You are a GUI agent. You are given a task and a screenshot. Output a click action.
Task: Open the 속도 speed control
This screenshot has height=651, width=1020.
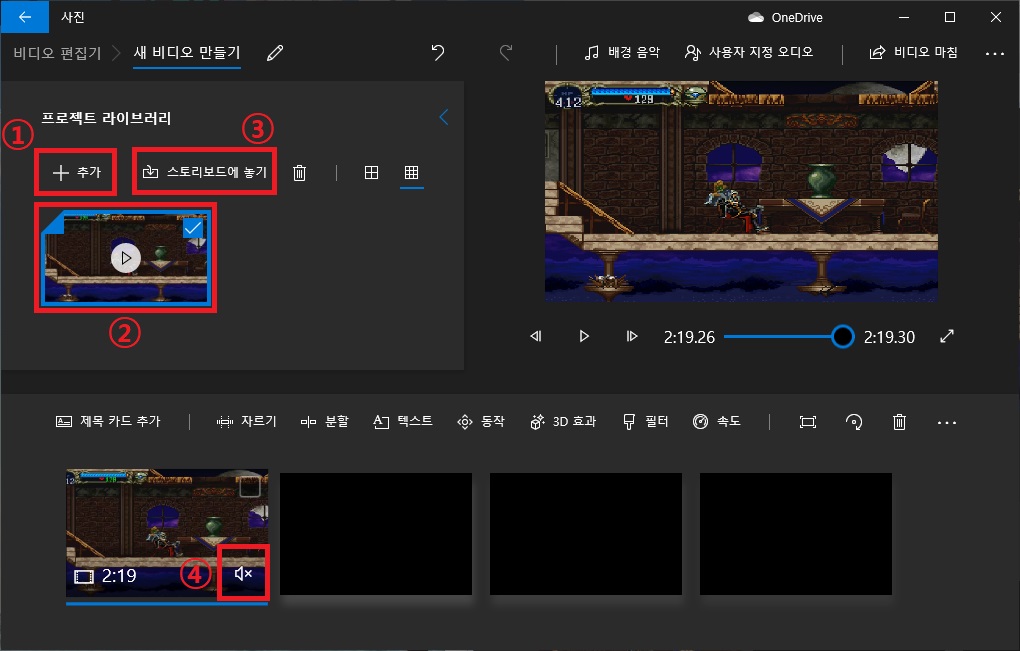tap(717, 421)
